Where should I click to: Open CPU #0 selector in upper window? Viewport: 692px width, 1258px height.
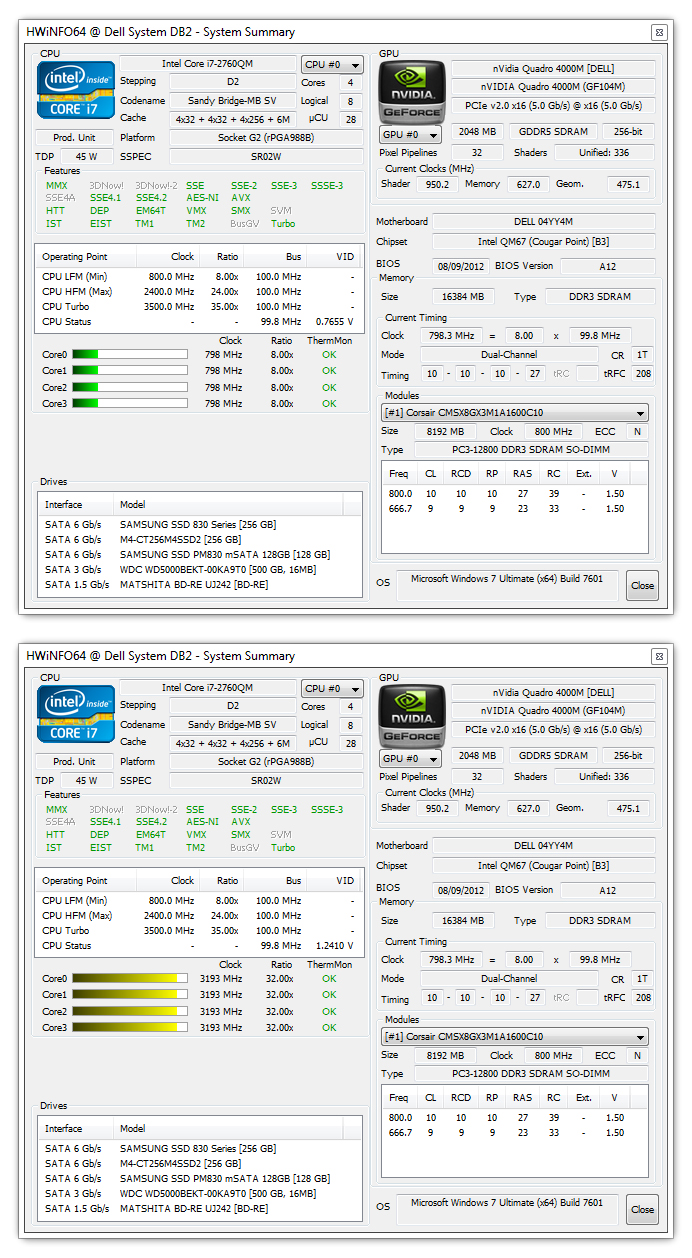pos(332,64)
